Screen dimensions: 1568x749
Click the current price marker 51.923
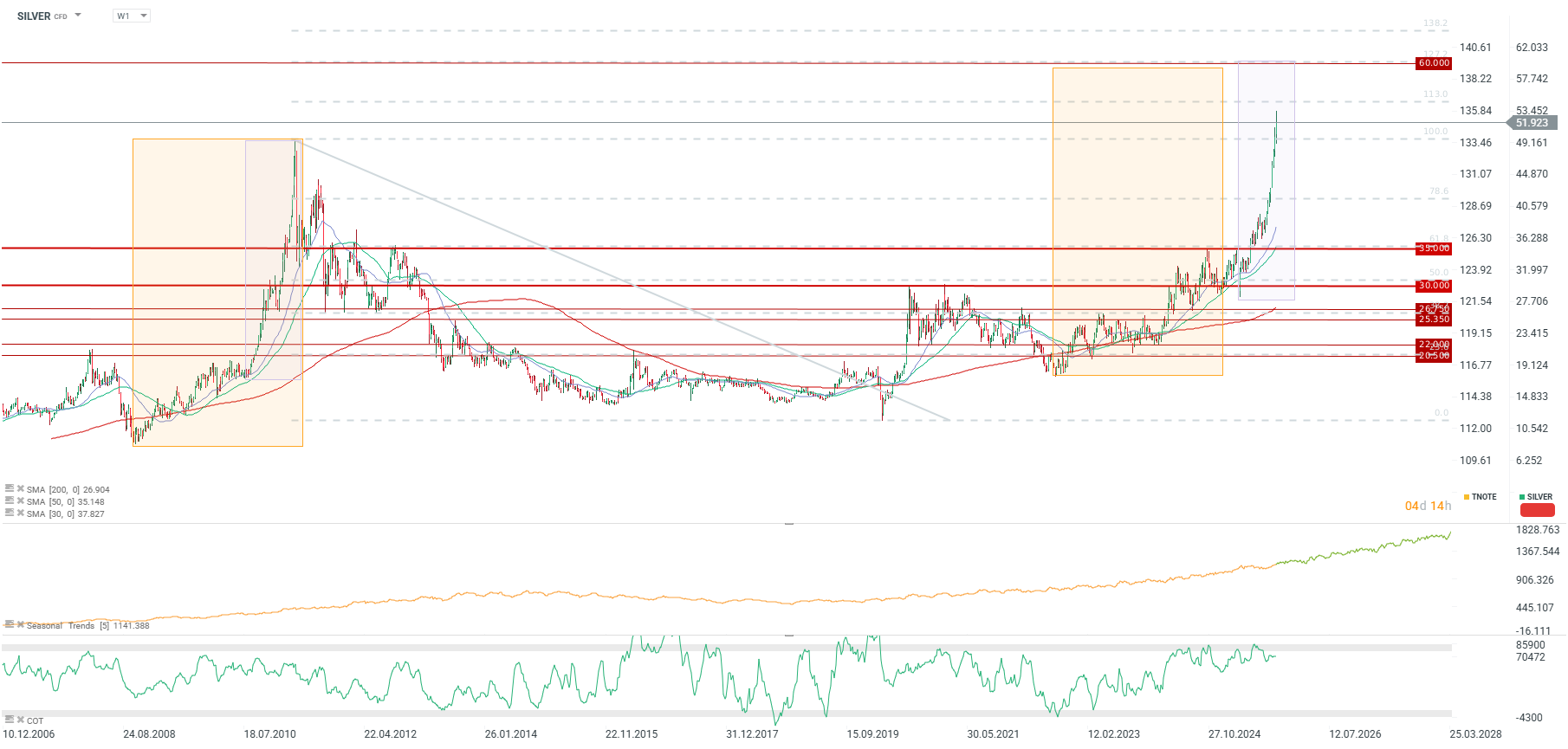click(1532, 123)
